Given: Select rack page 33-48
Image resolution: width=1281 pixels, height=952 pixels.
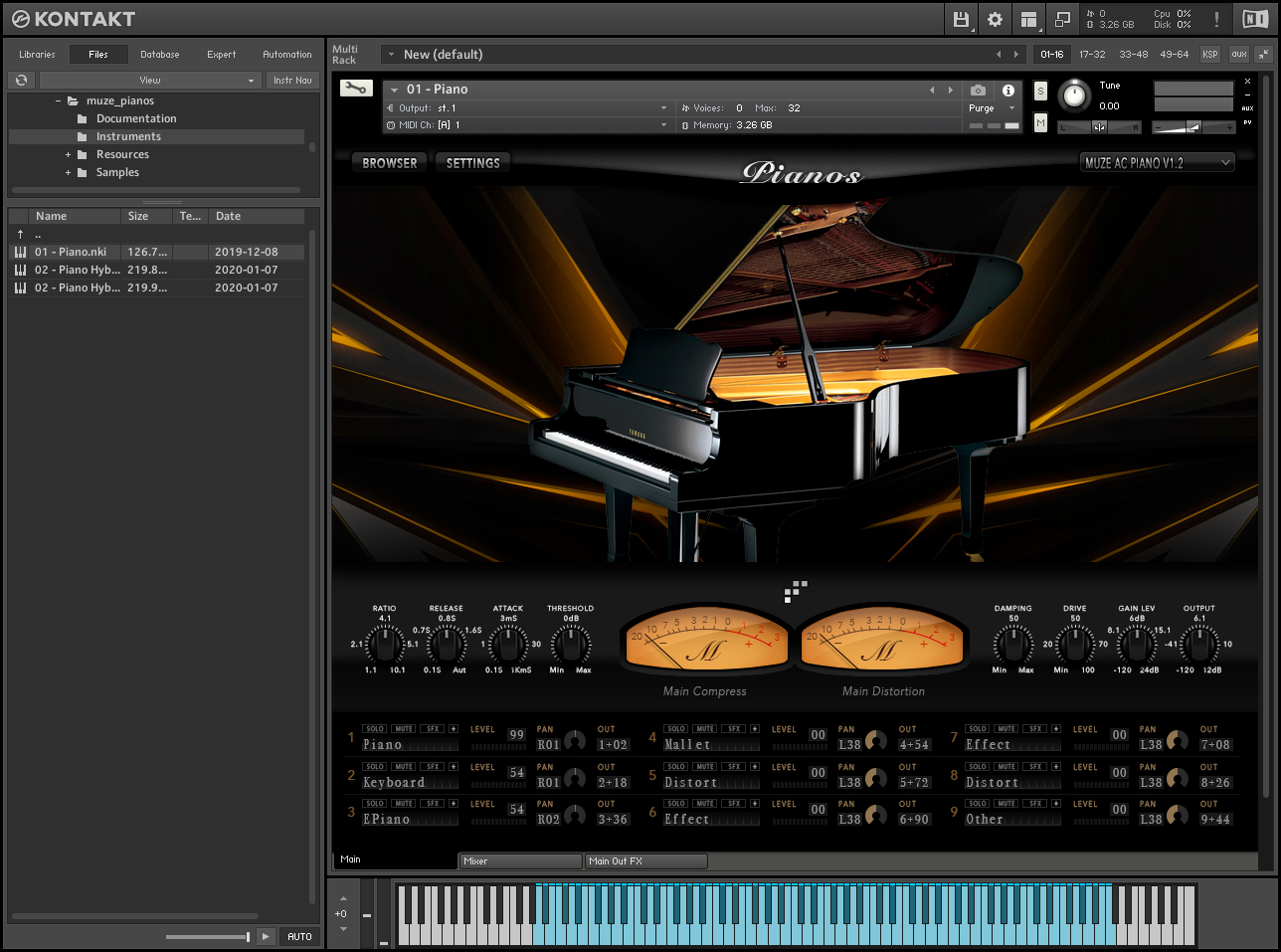Looking at the screenshot, I should (1133, 55).
